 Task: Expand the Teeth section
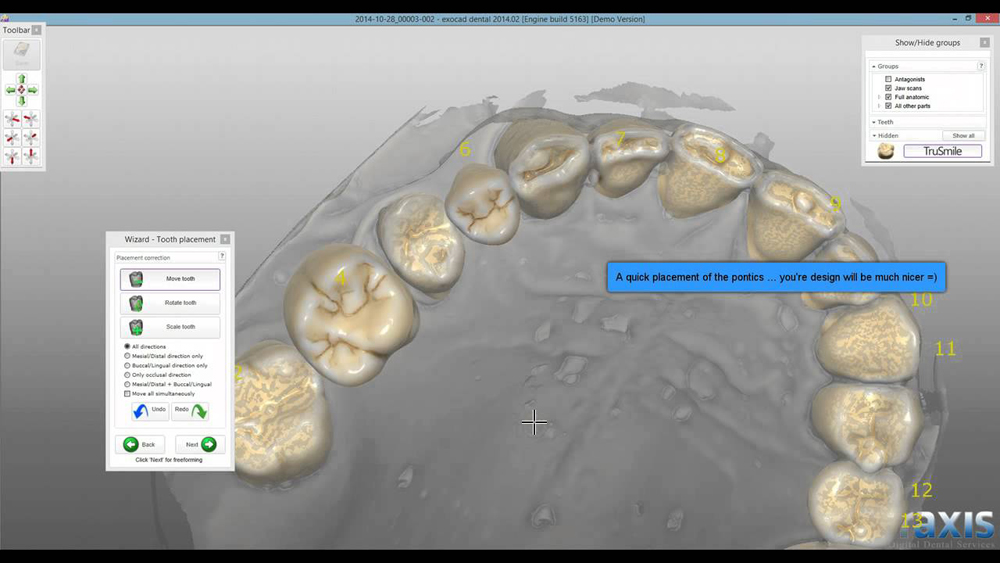[x=874, y=122]
